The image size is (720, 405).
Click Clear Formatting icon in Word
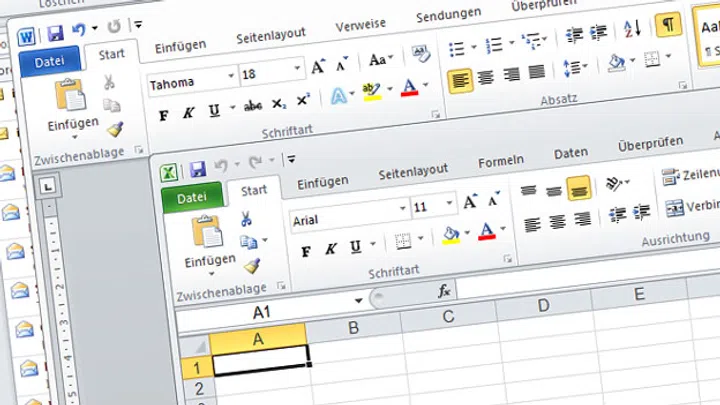point(421,53)
